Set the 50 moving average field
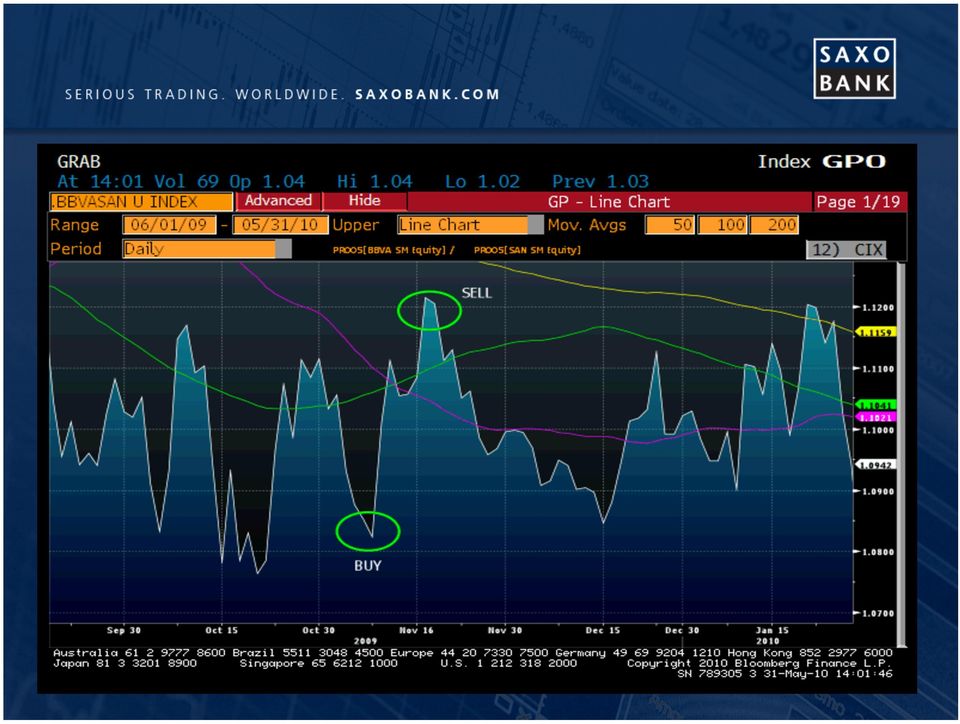 point(669,225)
